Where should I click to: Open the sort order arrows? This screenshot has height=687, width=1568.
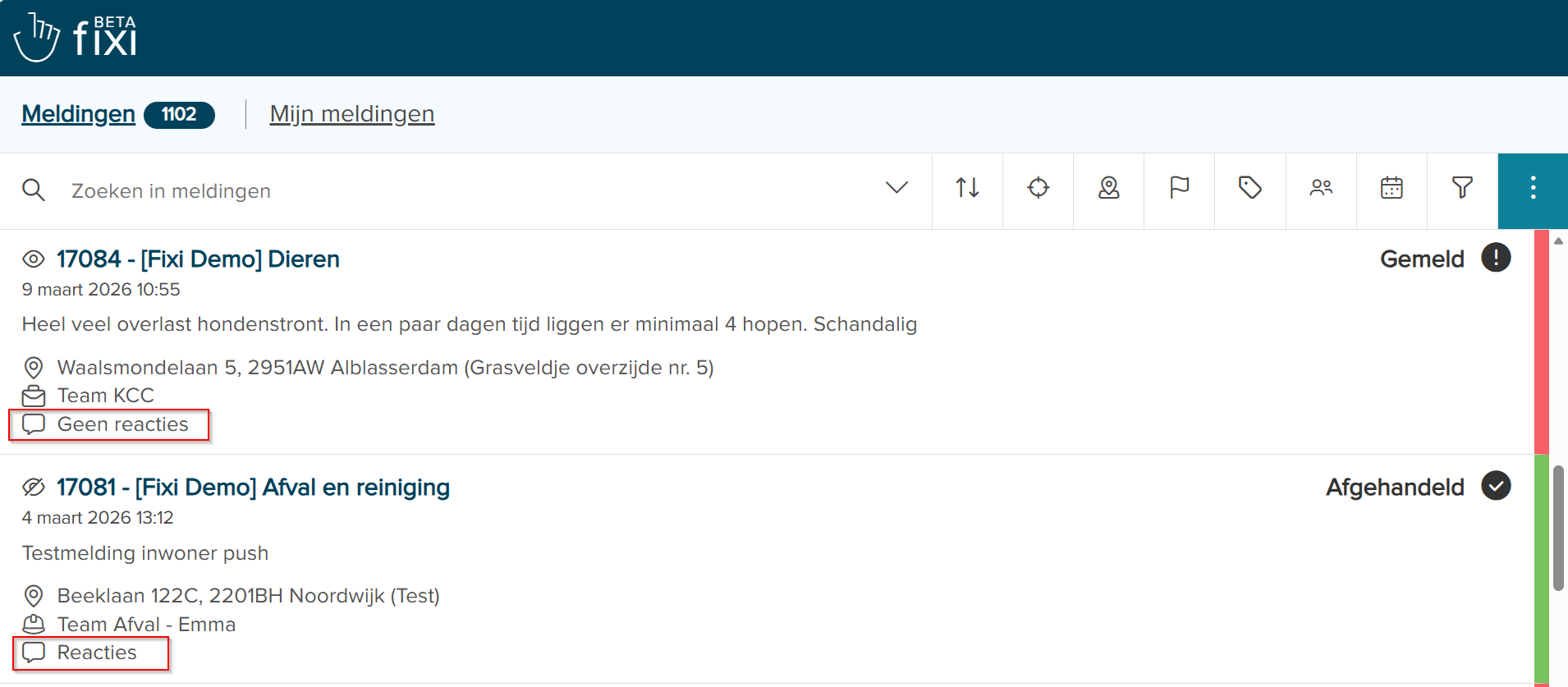pos(967,188)
